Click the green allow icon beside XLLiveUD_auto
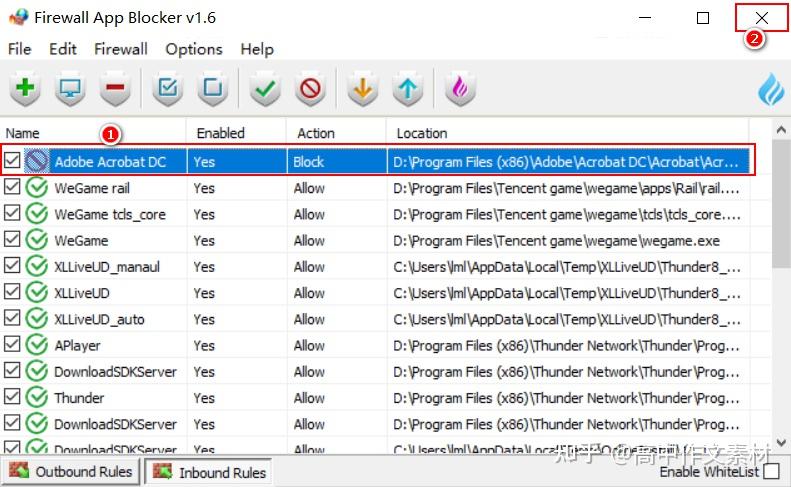This screenshot has width=791, height=487. coord(36,319)
